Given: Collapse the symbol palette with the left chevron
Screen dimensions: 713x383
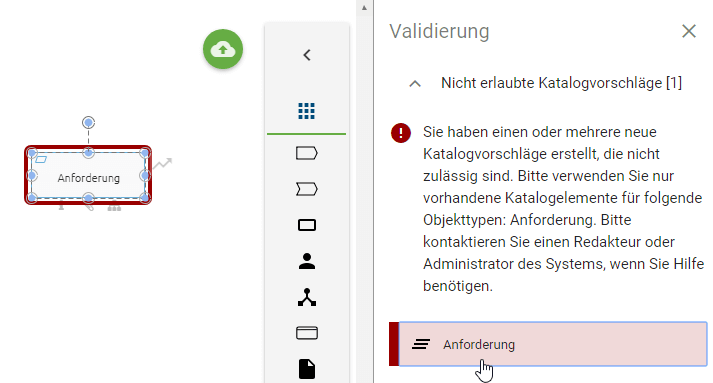Looking at the screenshot, I should coord(307,55).
